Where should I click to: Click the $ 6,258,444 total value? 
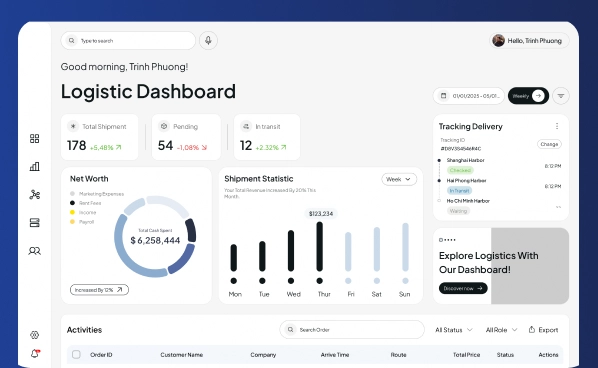coord(155,240)
